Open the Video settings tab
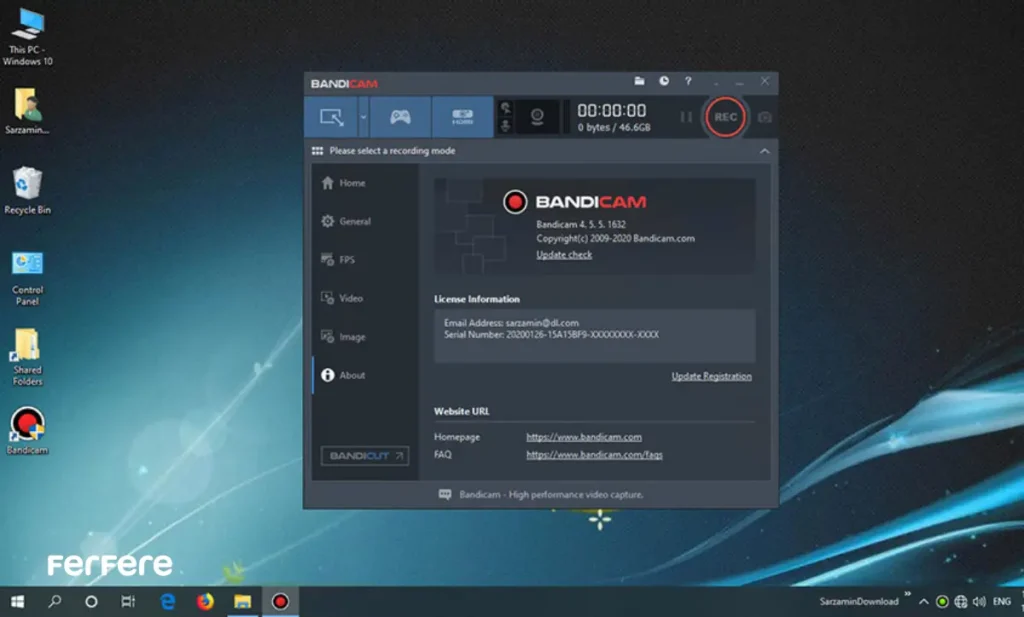Screen dimensions: 1024x617 pos(365,298)
